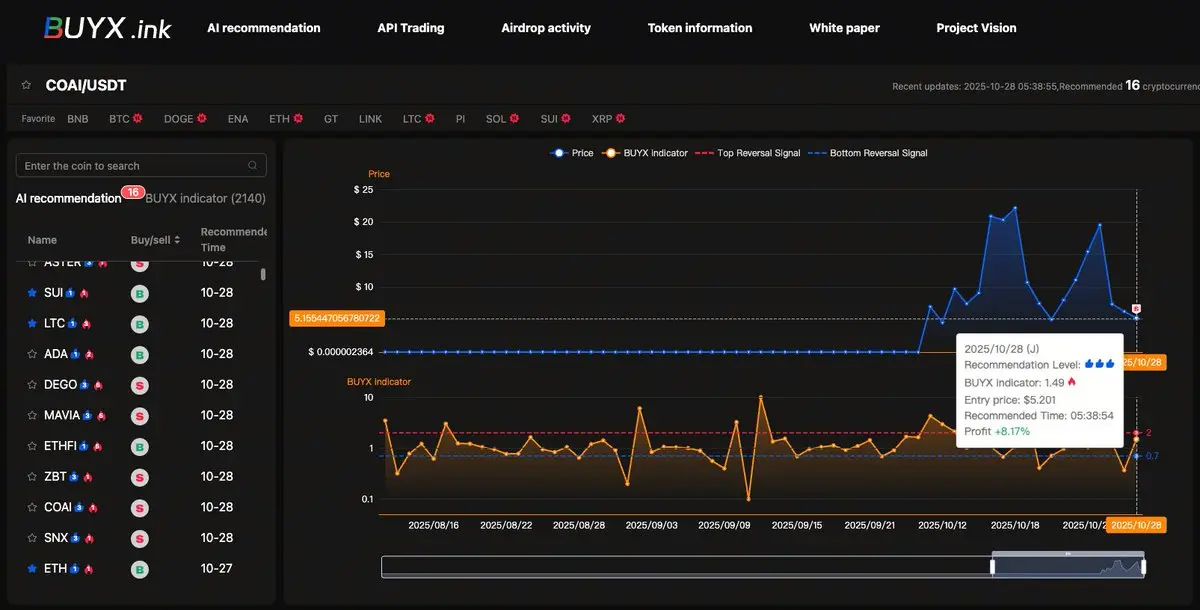This screenshot has height=610, width=1200.
Task: Click the BUYX.ink logo
Action: pos(108,28)
